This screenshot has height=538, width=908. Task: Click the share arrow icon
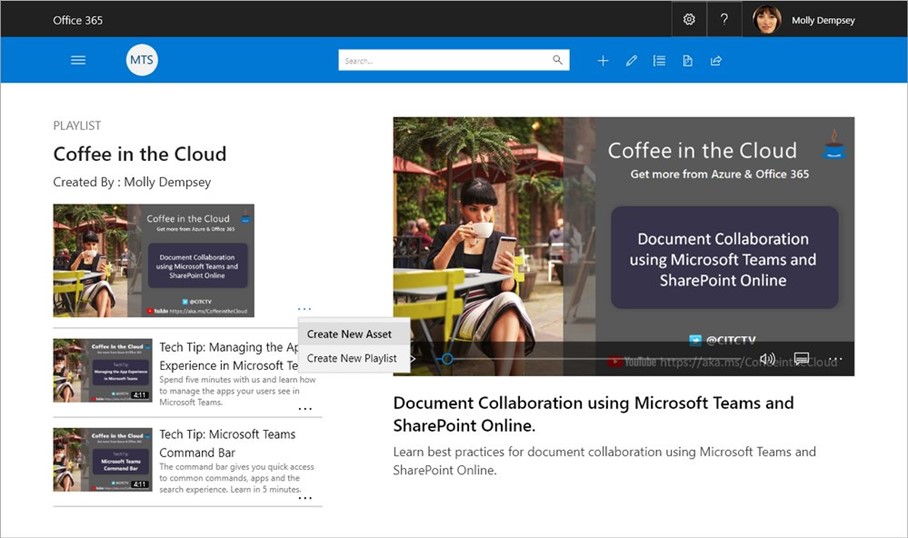click(x=716, y=60)
